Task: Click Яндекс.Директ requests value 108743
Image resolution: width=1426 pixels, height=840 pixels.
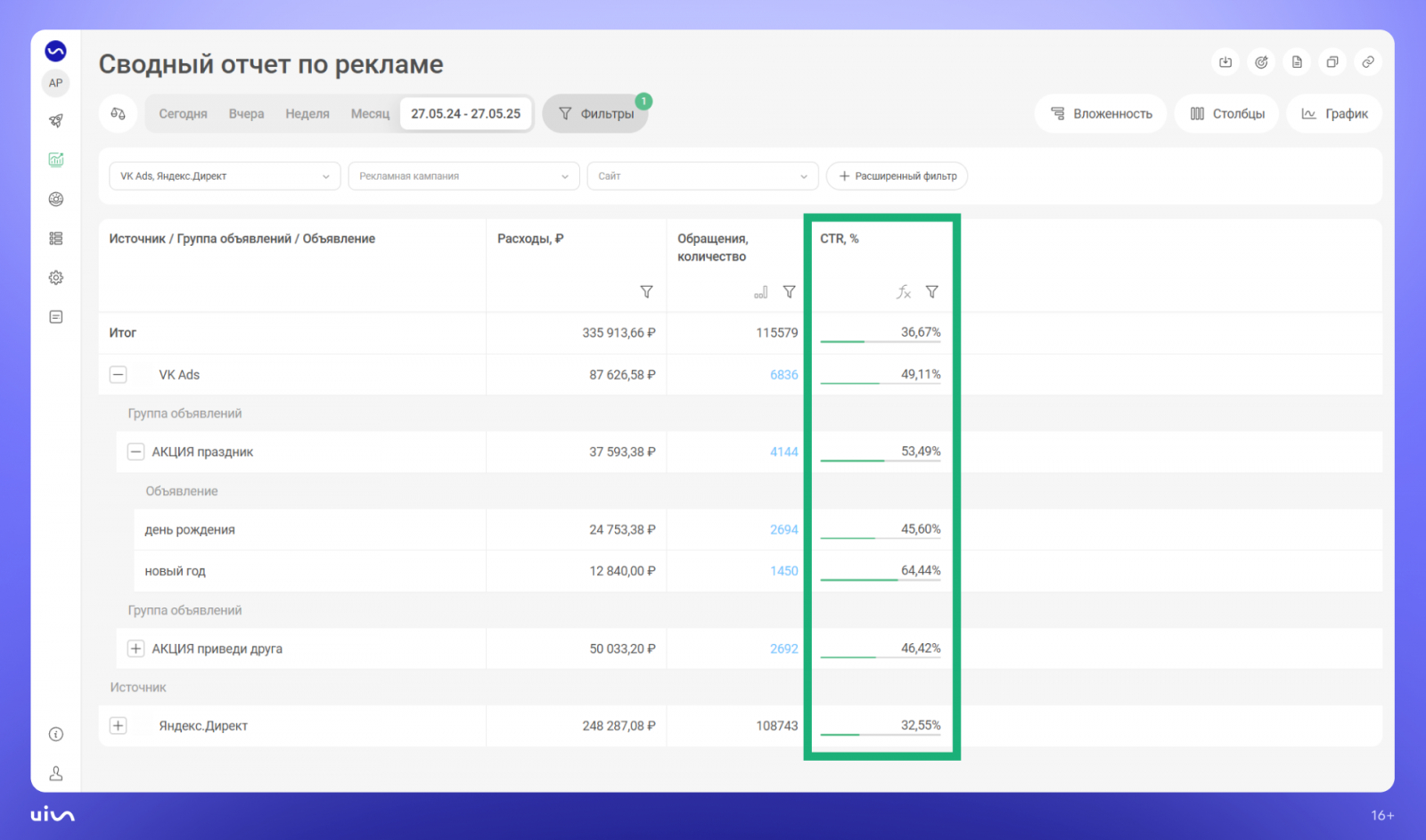Action: pyautogui.click(x=777, y=726)
